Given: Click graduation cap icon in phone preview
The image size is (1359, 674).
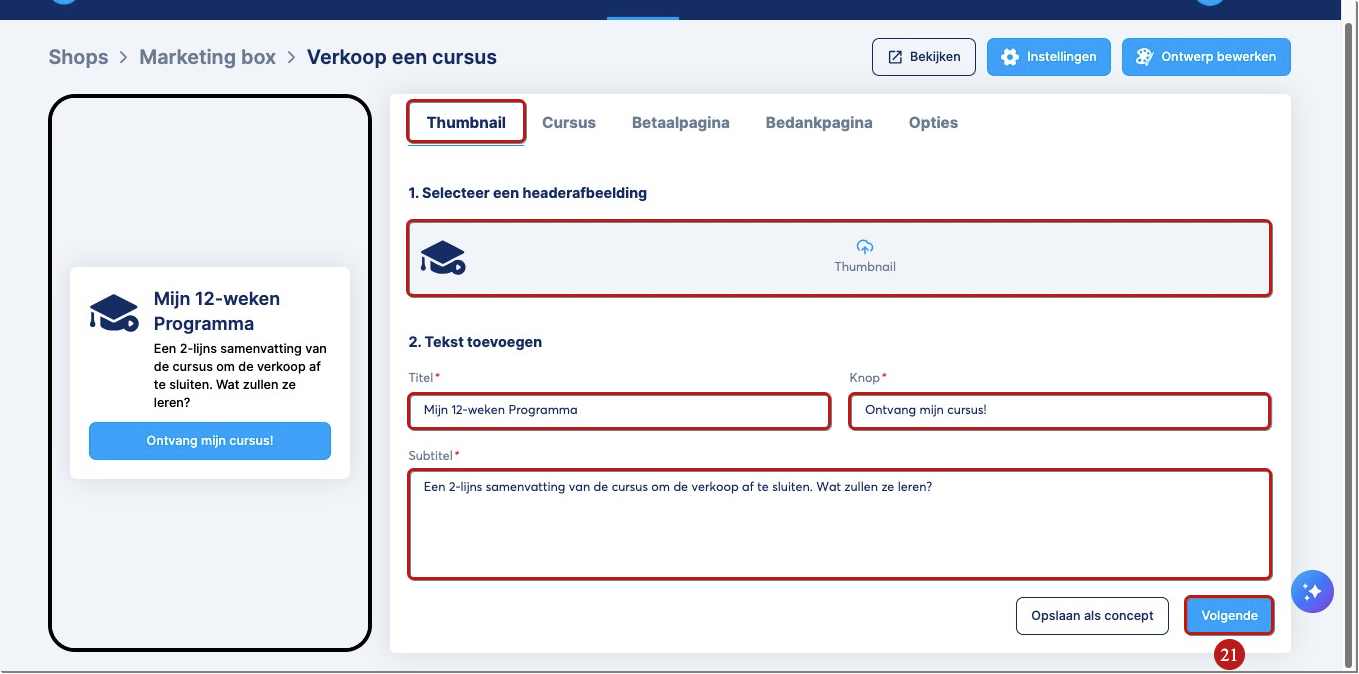Looking at the screenshot, I should click(114, 312).
